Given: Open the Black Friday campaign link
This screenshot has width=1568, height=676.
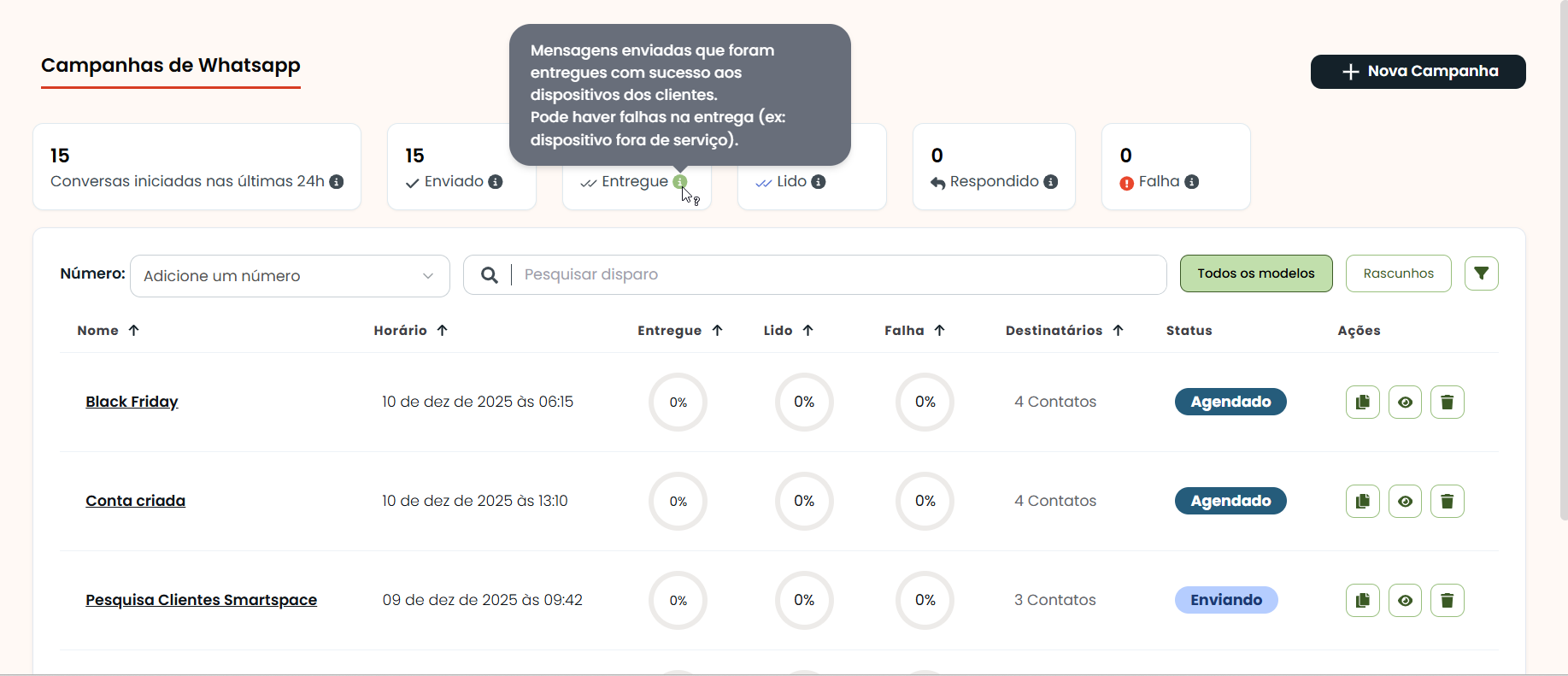Looking at the screenshot, I should pos(132,402).
